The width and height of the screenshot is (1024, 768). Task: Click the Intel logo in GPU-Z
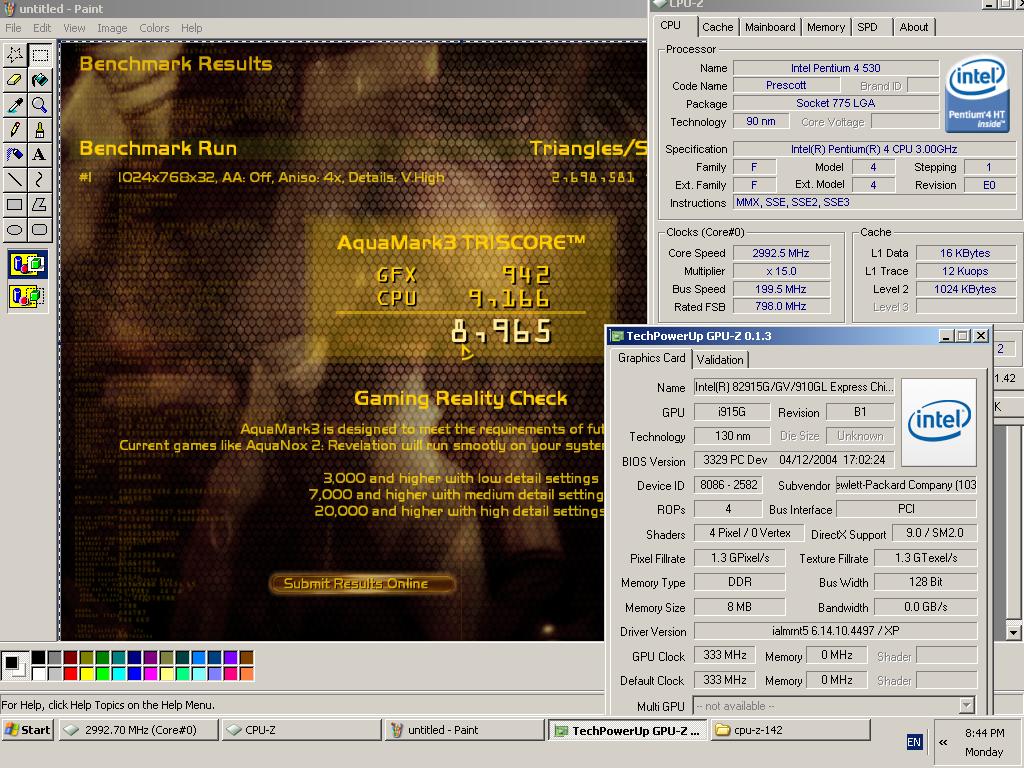pyautogui.click(x=938, y=421)
